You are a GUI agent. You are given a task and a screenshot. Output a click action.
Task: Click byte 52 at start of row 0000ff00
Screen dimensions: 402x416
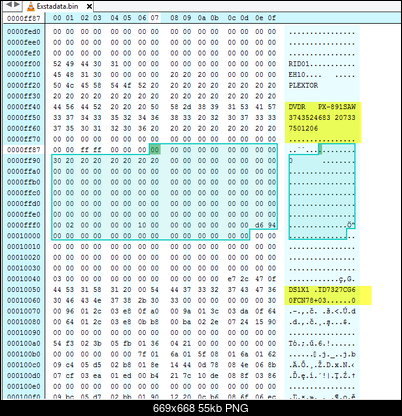point(57,64)
